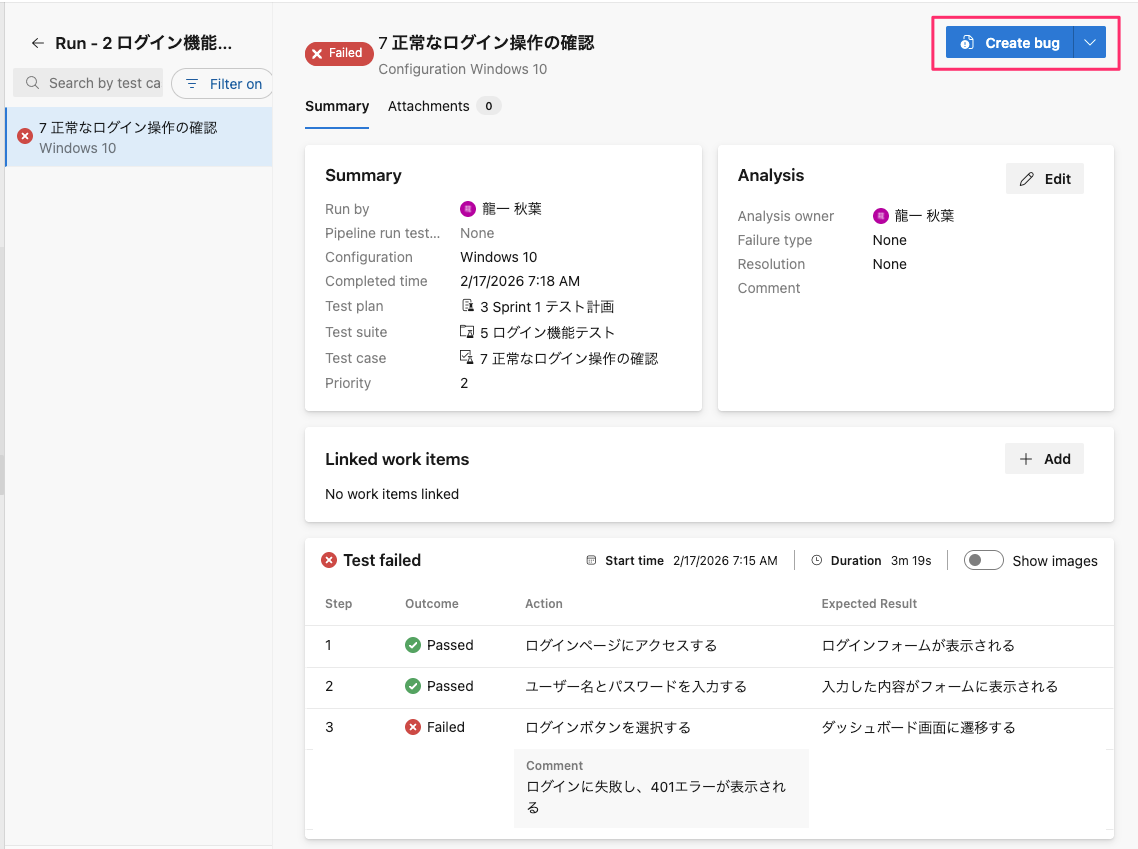Click the green passed icon on step 1
Image resolution: width=1138 pixels, height=849 pixels.
(413, 645)
